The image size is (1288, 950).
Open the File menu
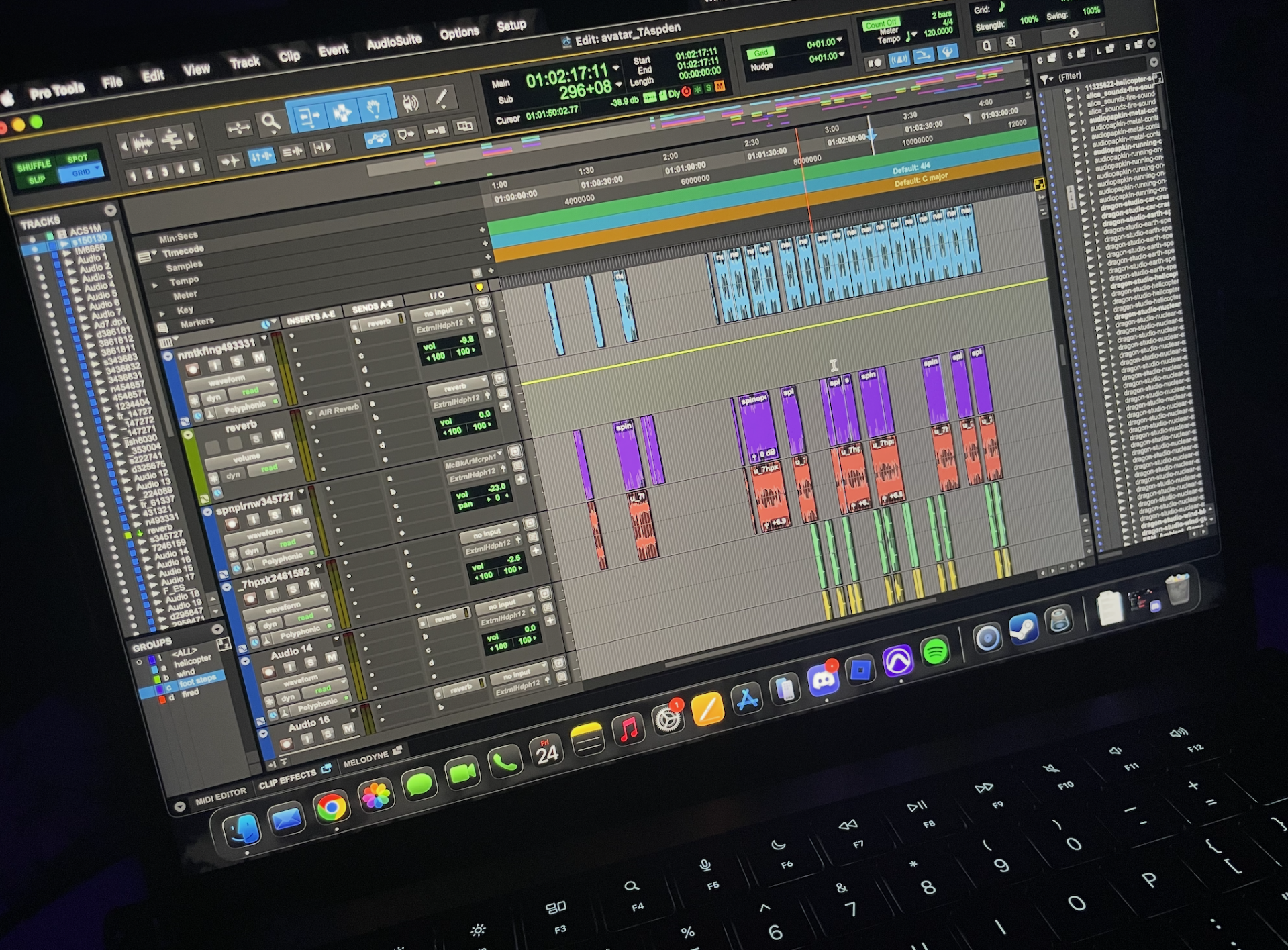(x=112, y=82)
